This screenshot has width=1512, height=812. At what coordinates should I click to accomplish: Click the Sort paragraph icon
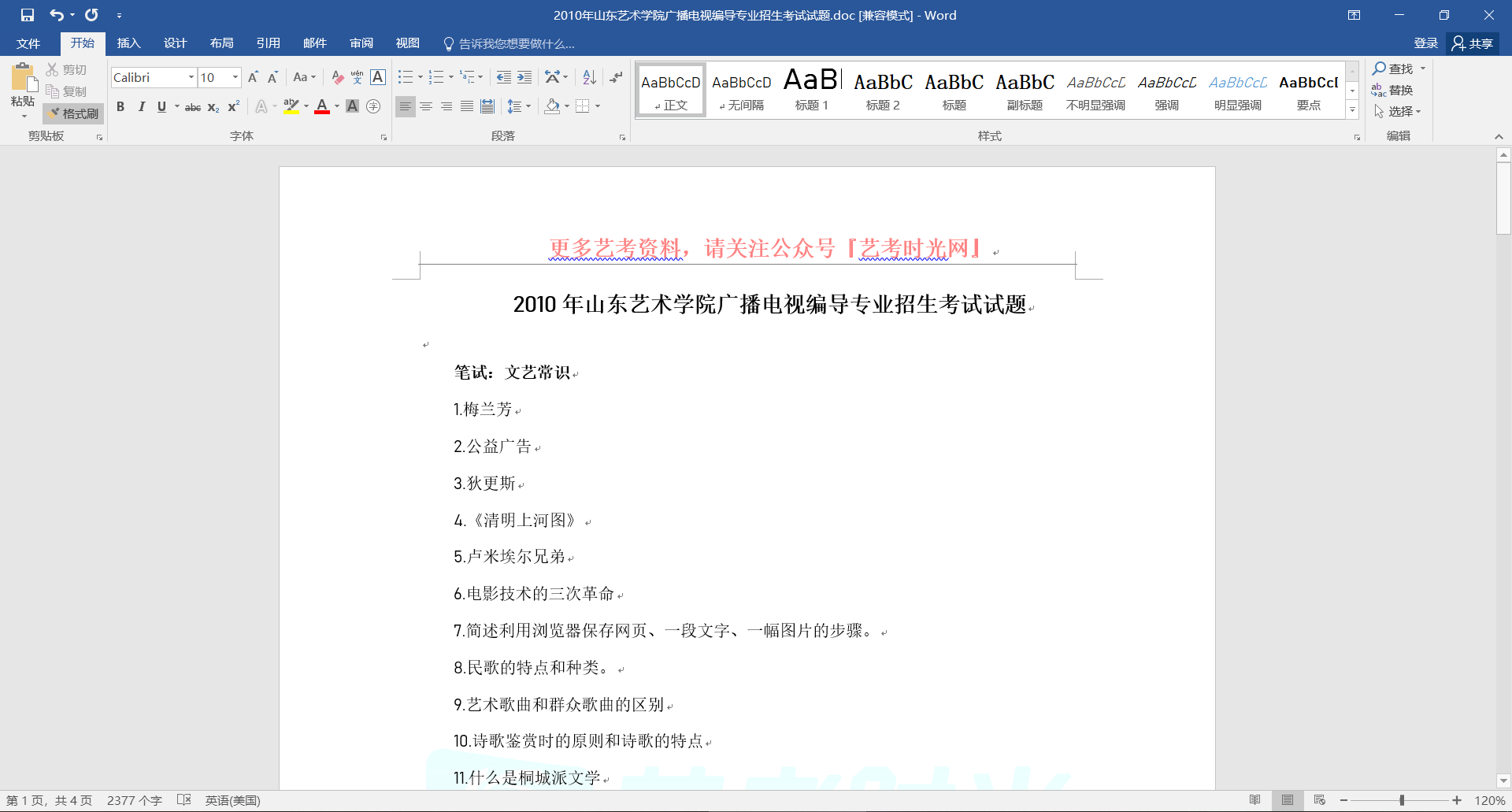(x=589, y=77)
